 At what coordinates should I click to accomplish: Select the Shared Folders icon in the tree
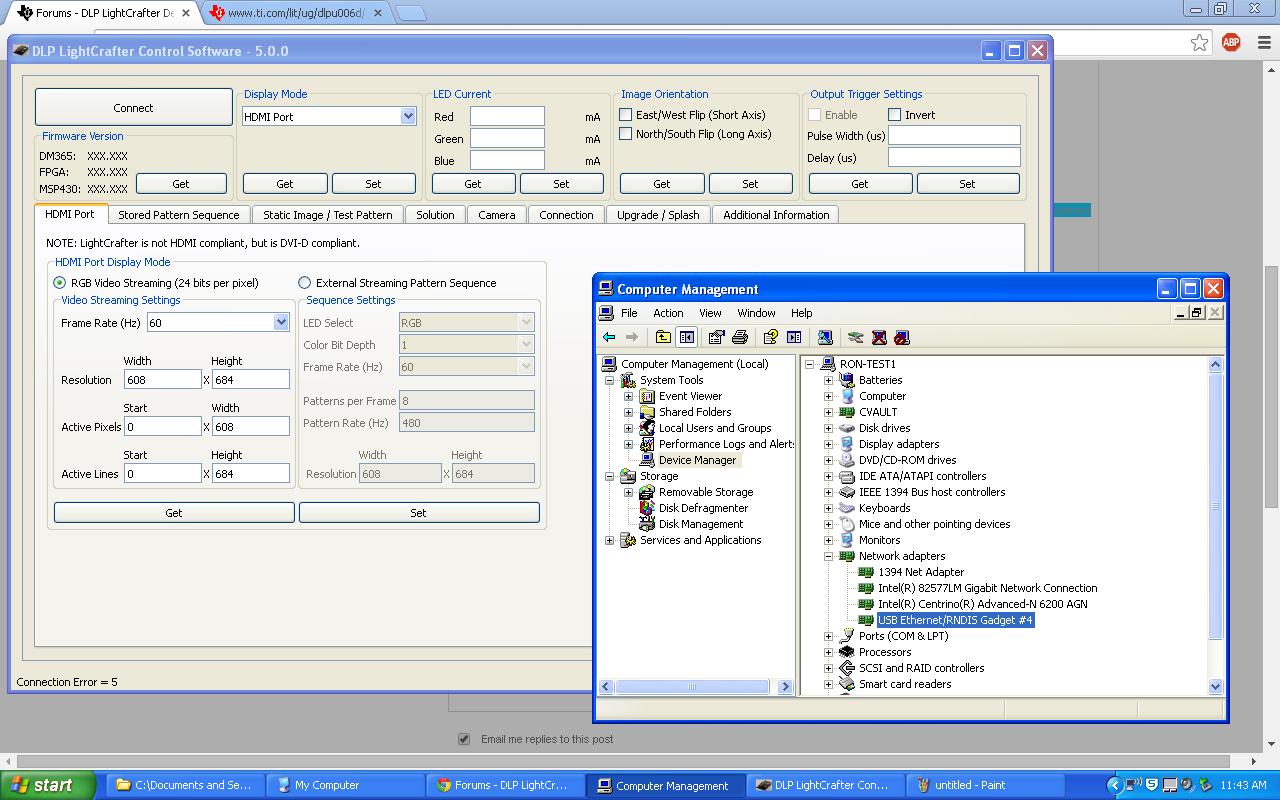647,412
